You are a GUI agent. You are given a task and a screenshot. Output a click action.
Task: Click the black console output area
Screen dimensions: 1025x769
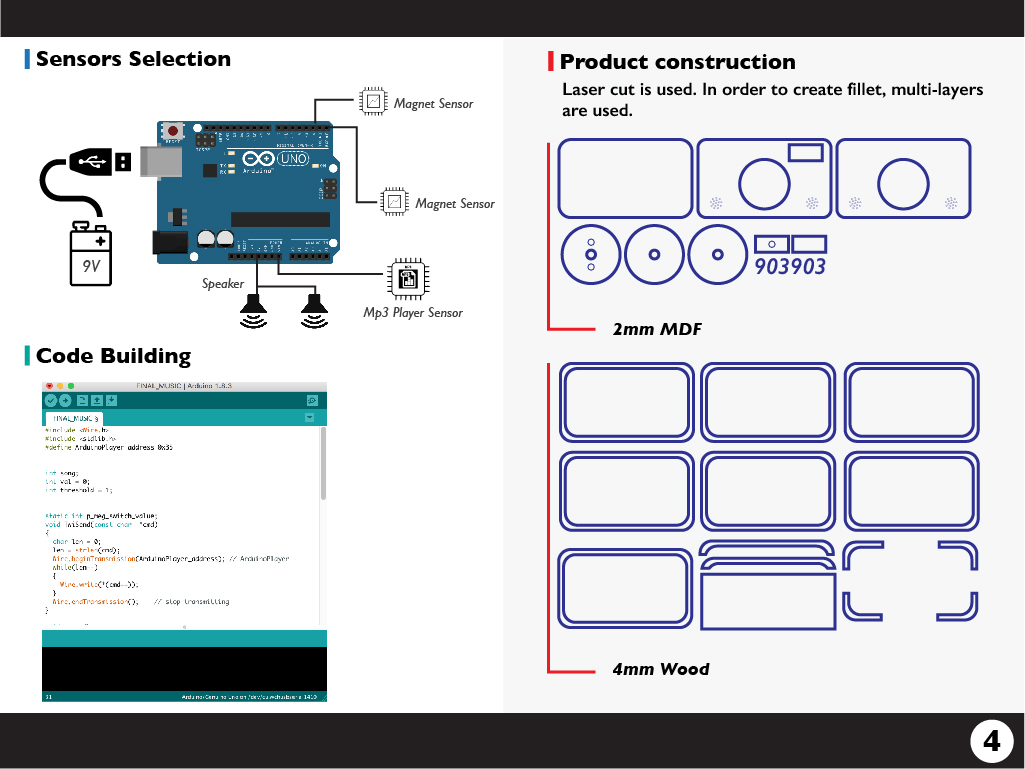[x=184, y=668]
